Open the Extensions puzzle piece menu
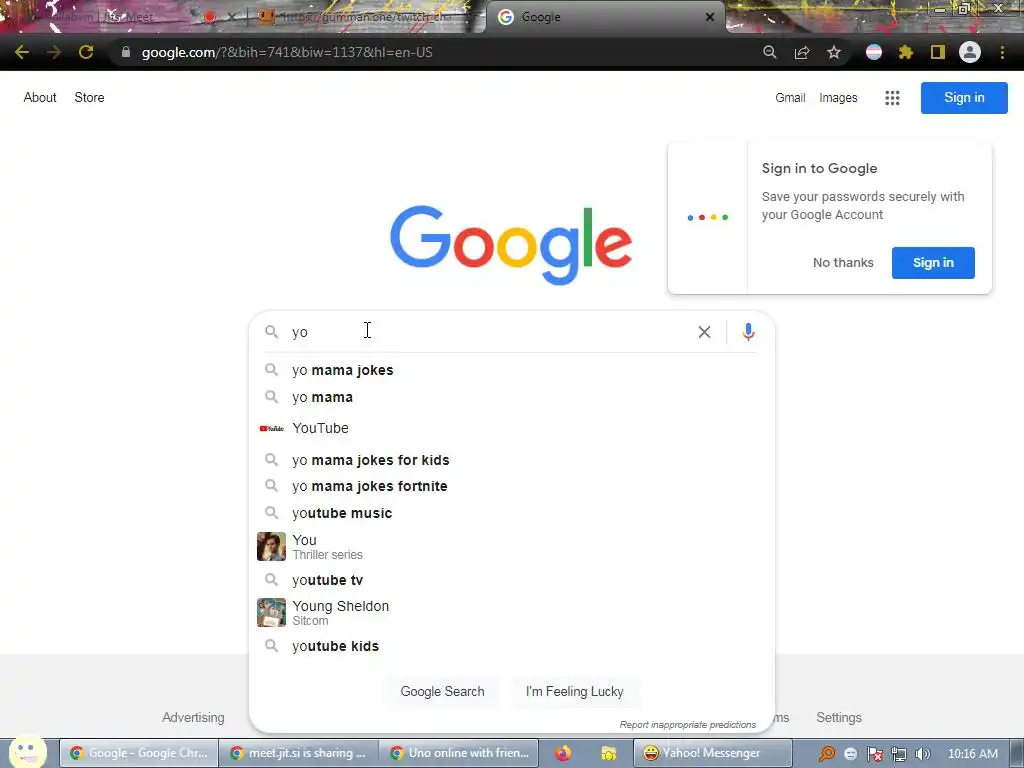 906,52
